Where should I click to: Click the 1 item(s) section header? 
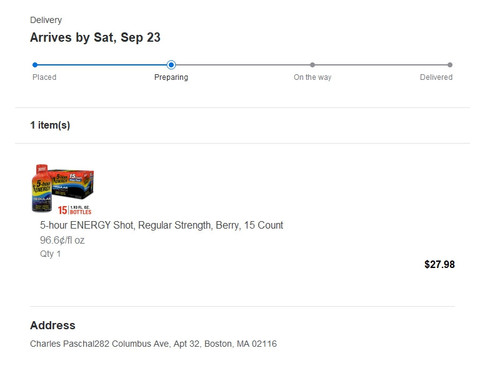(x=50, y=125)
